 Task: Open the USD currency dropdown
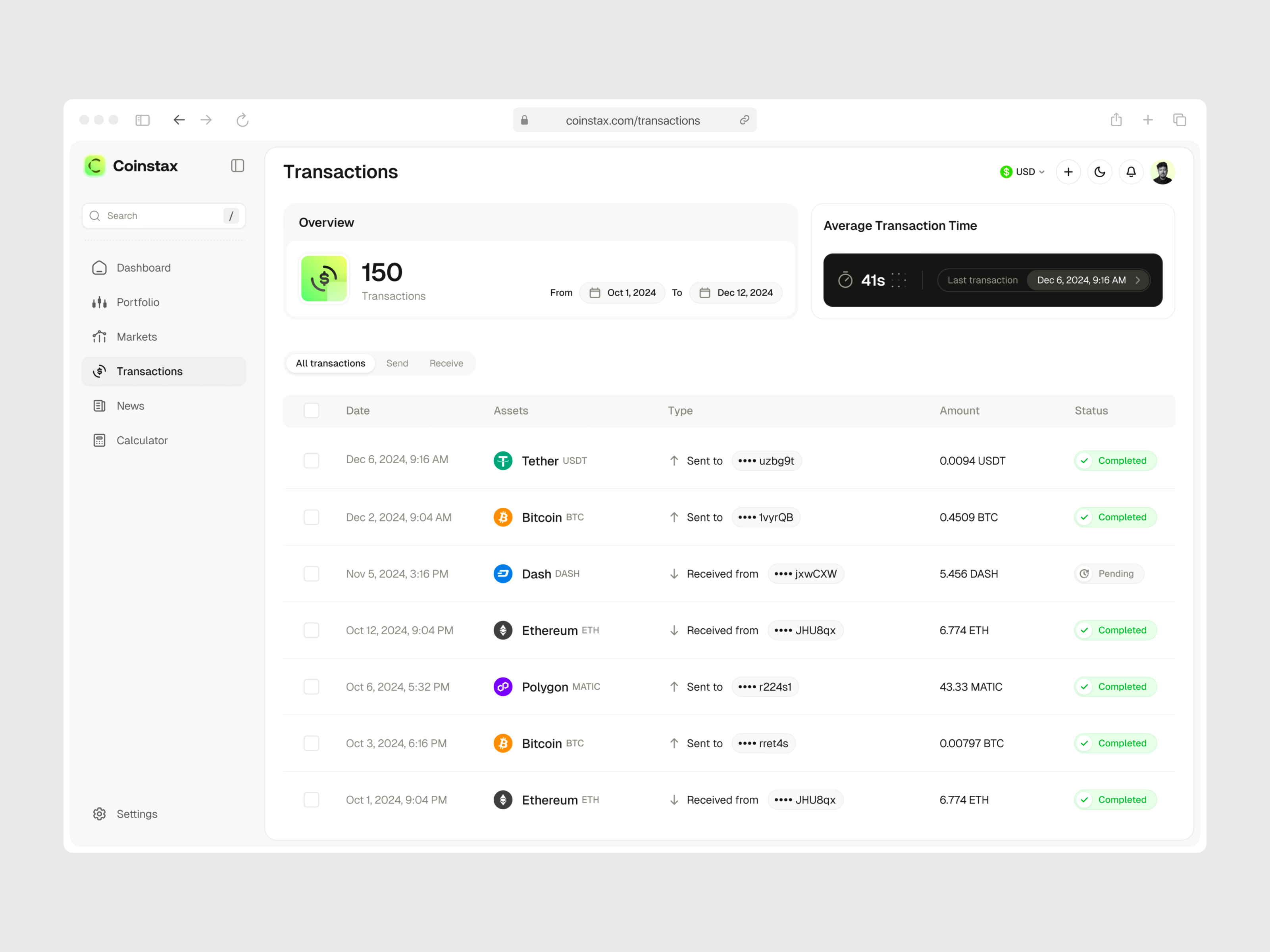click(x=1022, y=172)
